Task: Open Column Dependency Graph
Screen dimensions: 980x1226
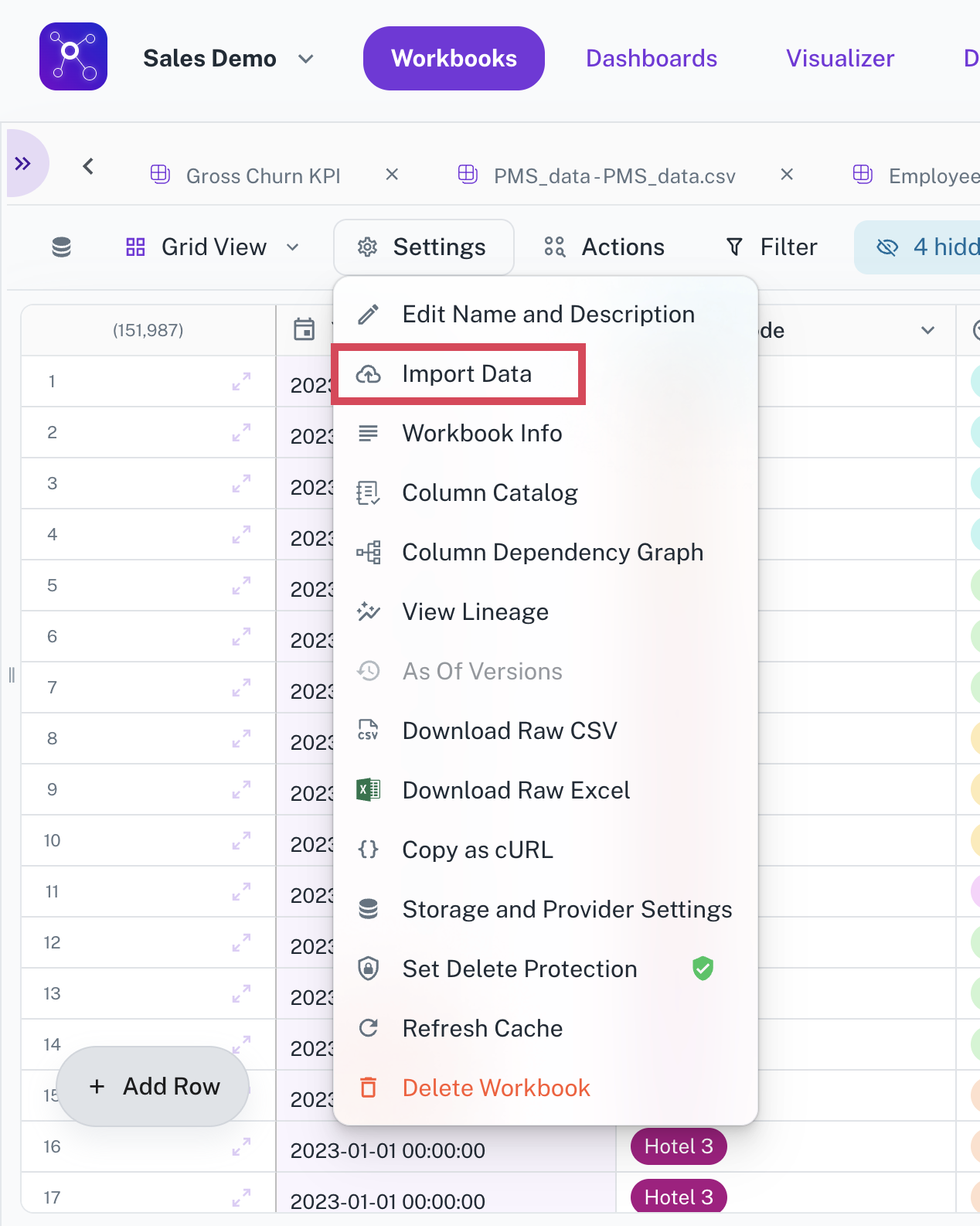Action: tap(546, 553)
